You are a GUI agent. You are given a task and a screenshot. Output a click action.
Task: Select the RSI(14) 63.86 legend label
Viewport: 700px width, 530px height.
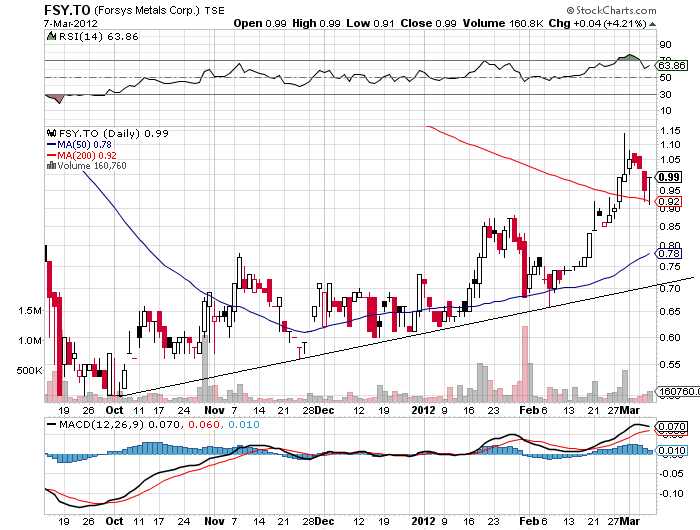pos(98,37)
